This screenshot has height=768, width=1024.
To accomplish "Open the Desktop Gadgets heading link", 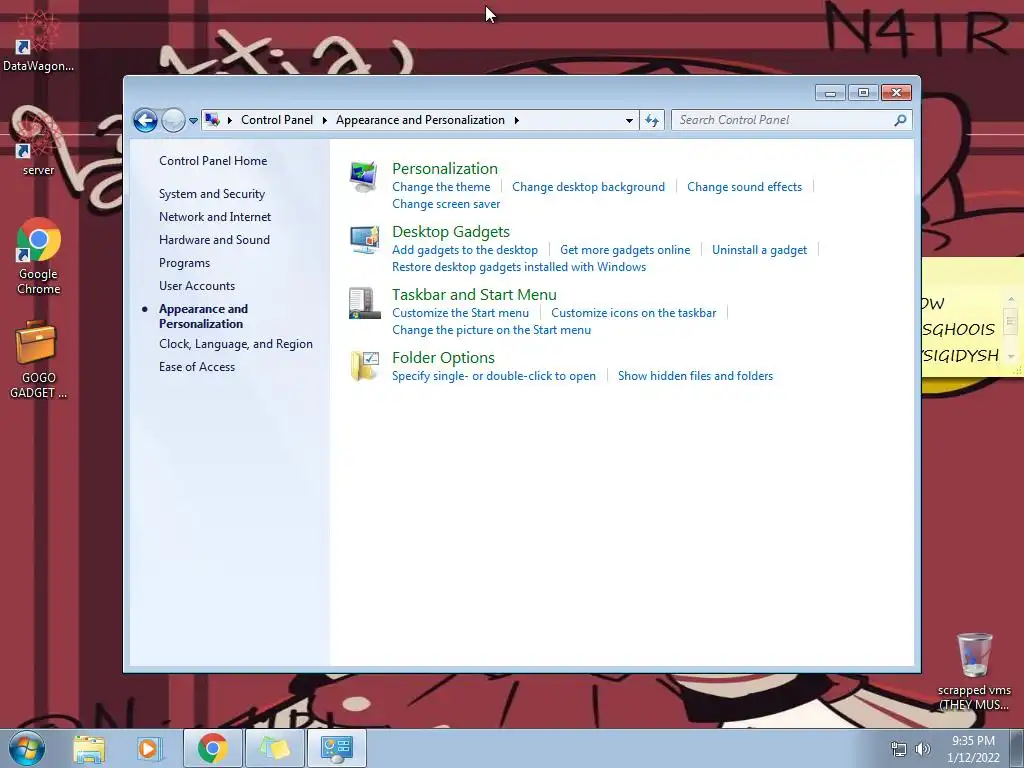I will [451, 232].
